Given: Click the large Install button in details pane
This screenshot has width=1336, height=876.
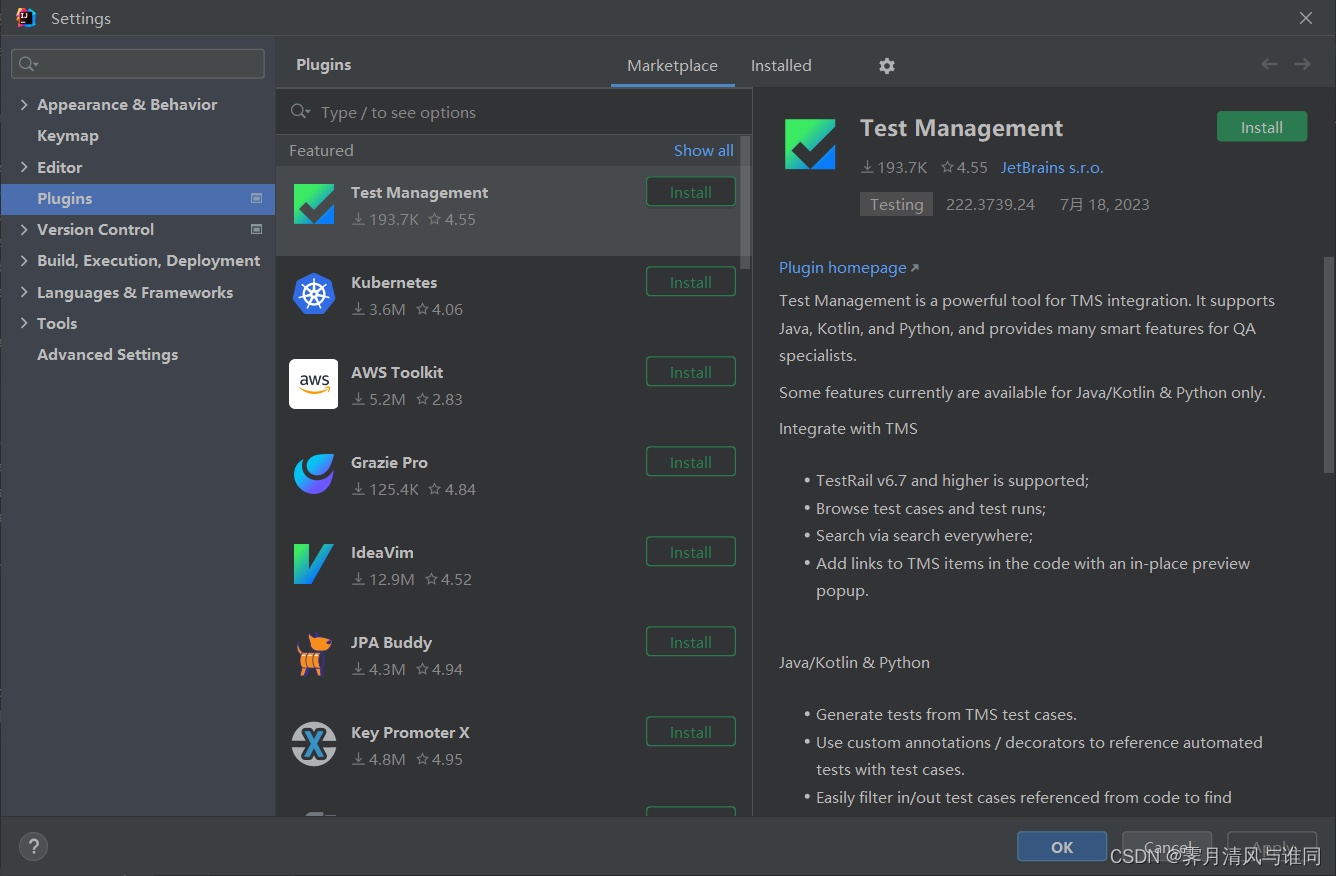Looking at the screenshot, I should pyautogui.click(x=1262, y=127).
